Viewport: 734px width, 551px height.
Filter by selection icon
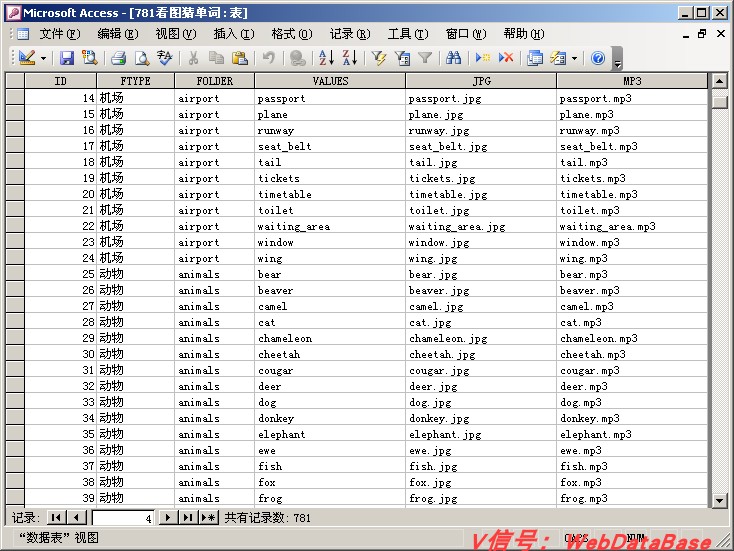pyautogui.click(x=379, y=58)
